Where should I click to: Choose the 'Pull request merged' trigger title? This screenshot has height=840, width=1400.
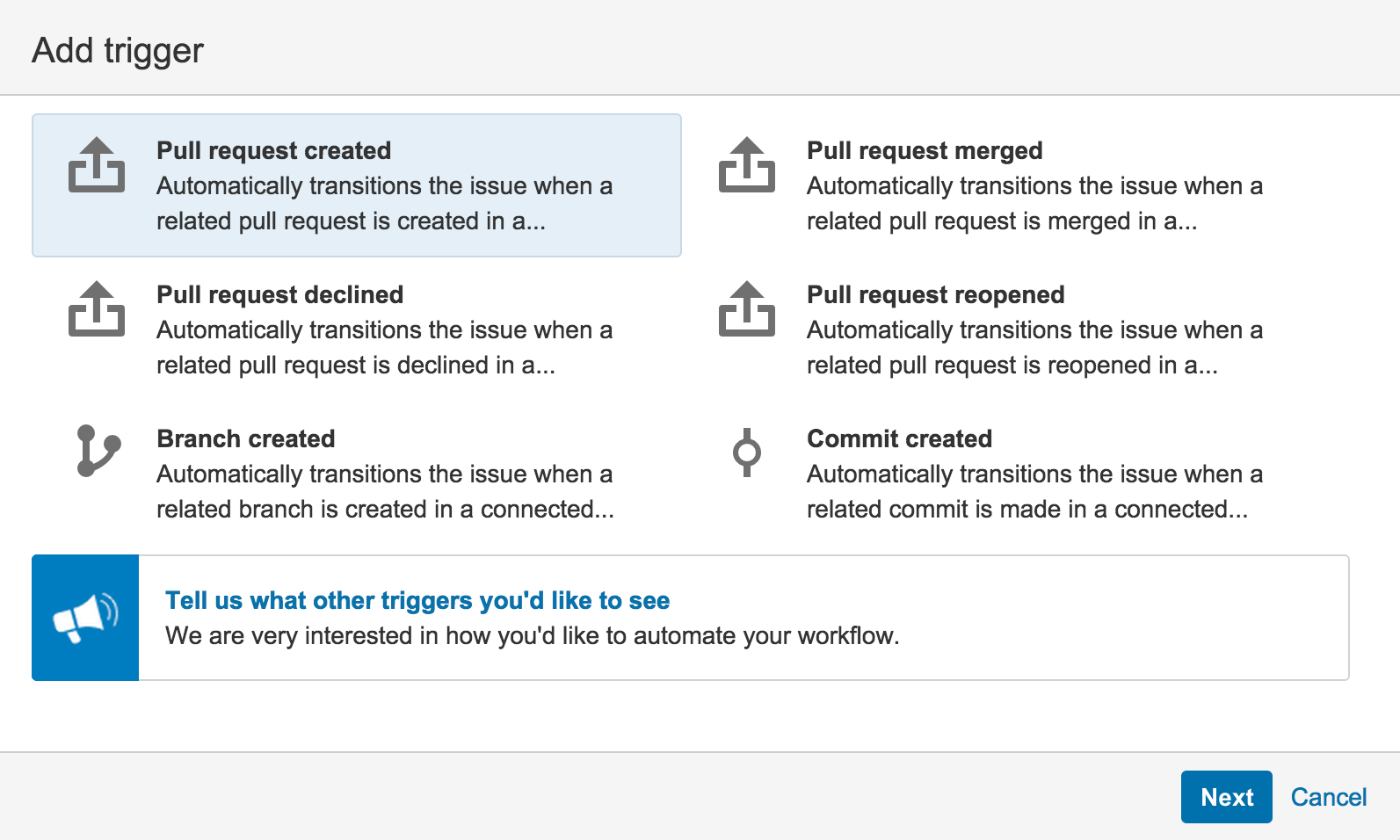[924, 150]
